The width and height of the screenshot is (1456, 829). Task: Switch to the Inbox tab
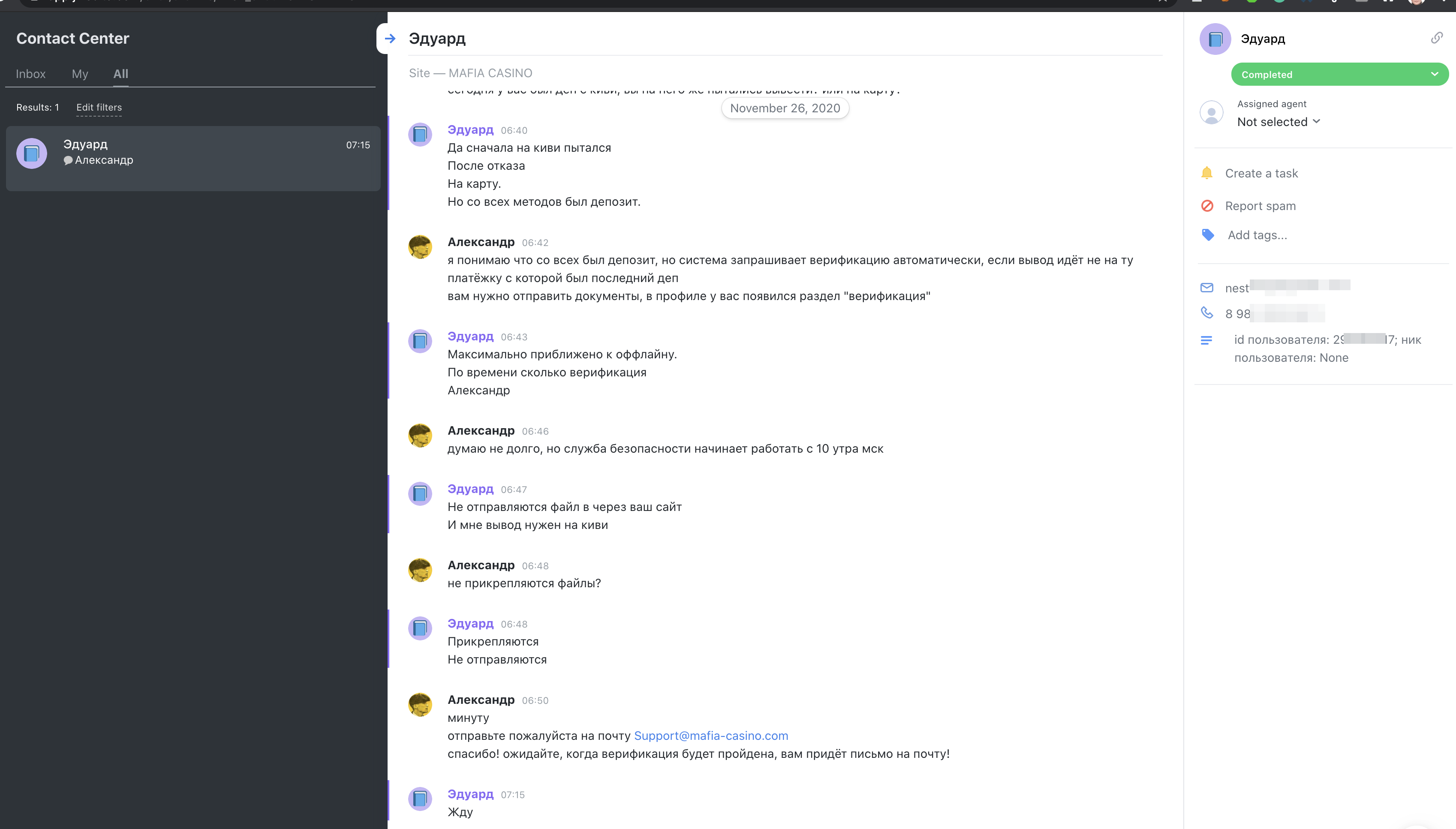pyautogui.click(x=31, y=74)
